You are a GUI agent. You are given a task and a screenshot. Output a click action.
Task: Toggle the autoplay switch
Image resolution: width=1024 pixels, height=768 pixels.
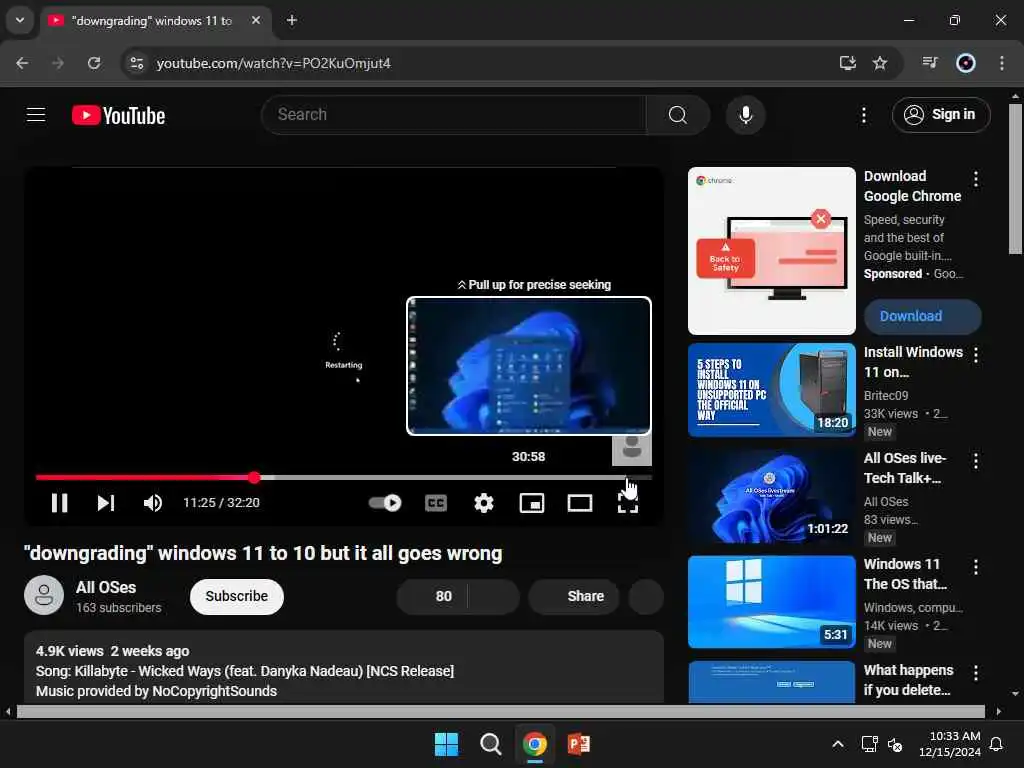coord(385,503)
